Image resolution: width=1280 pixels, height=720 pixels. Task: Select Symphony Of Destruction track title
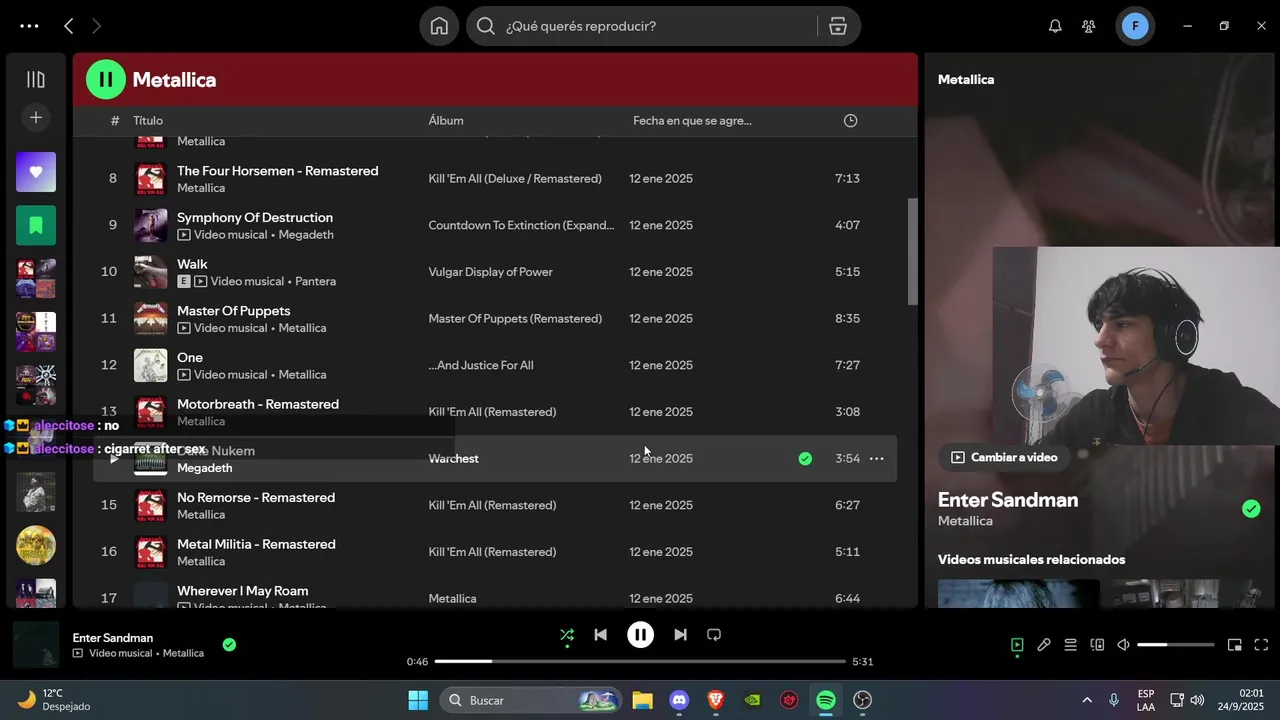tap(255, 217)
